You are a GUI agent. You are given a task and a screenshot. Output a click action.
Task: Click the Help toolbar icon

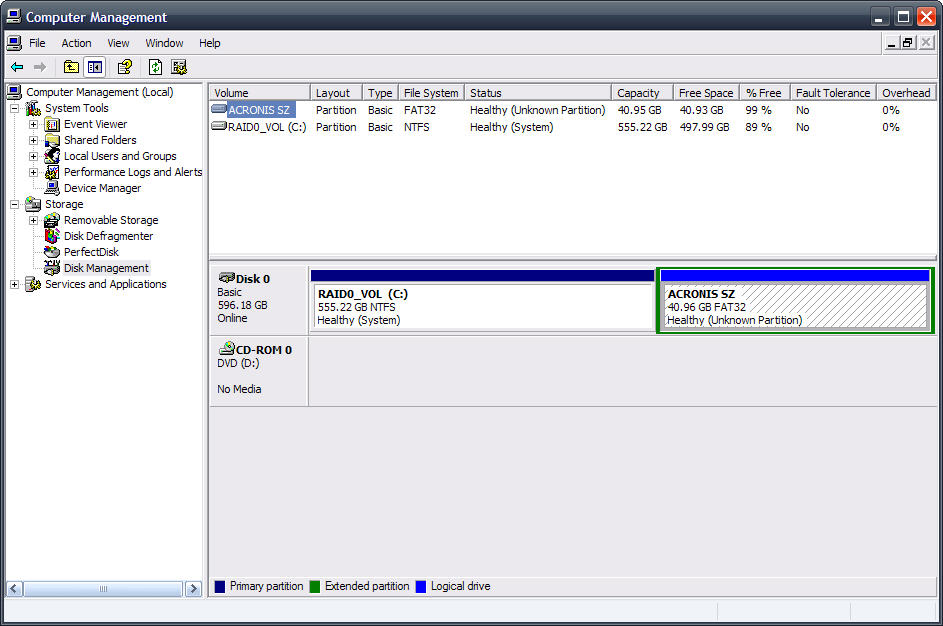(124, 67)
